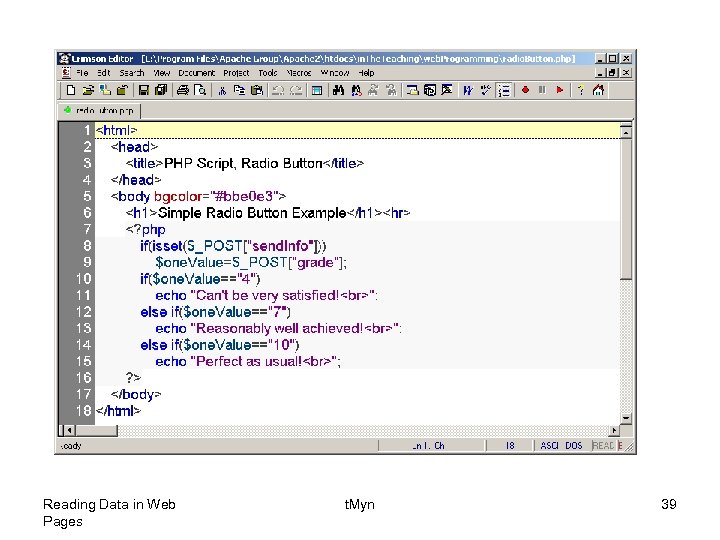Open the Macros menu
The image size is (720, 540).
pyautogui.click(x=299, y=73)
